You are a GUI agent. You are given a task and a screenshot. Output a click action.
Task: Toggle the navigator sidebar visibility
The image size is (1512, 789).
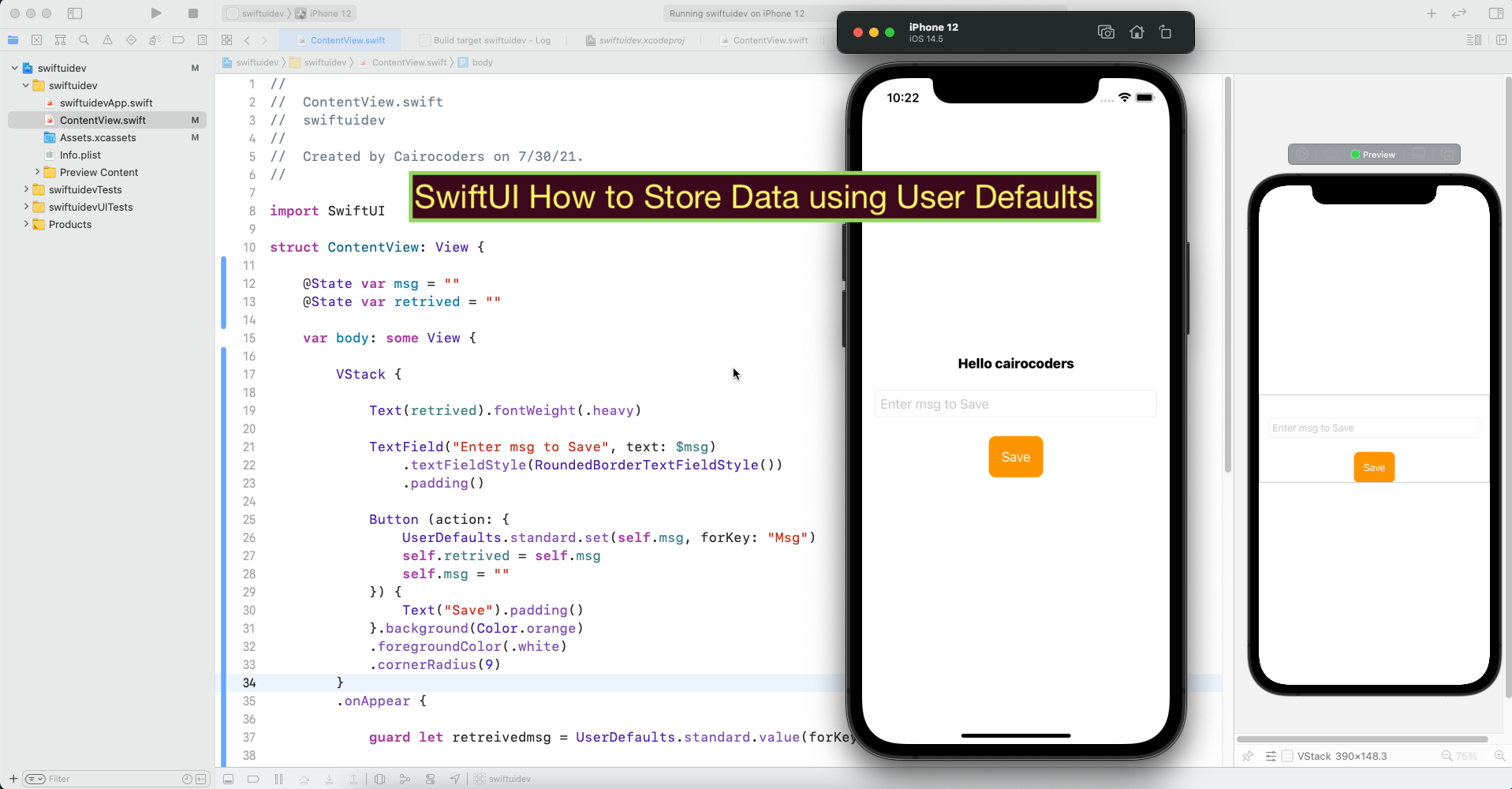point(75,13)
